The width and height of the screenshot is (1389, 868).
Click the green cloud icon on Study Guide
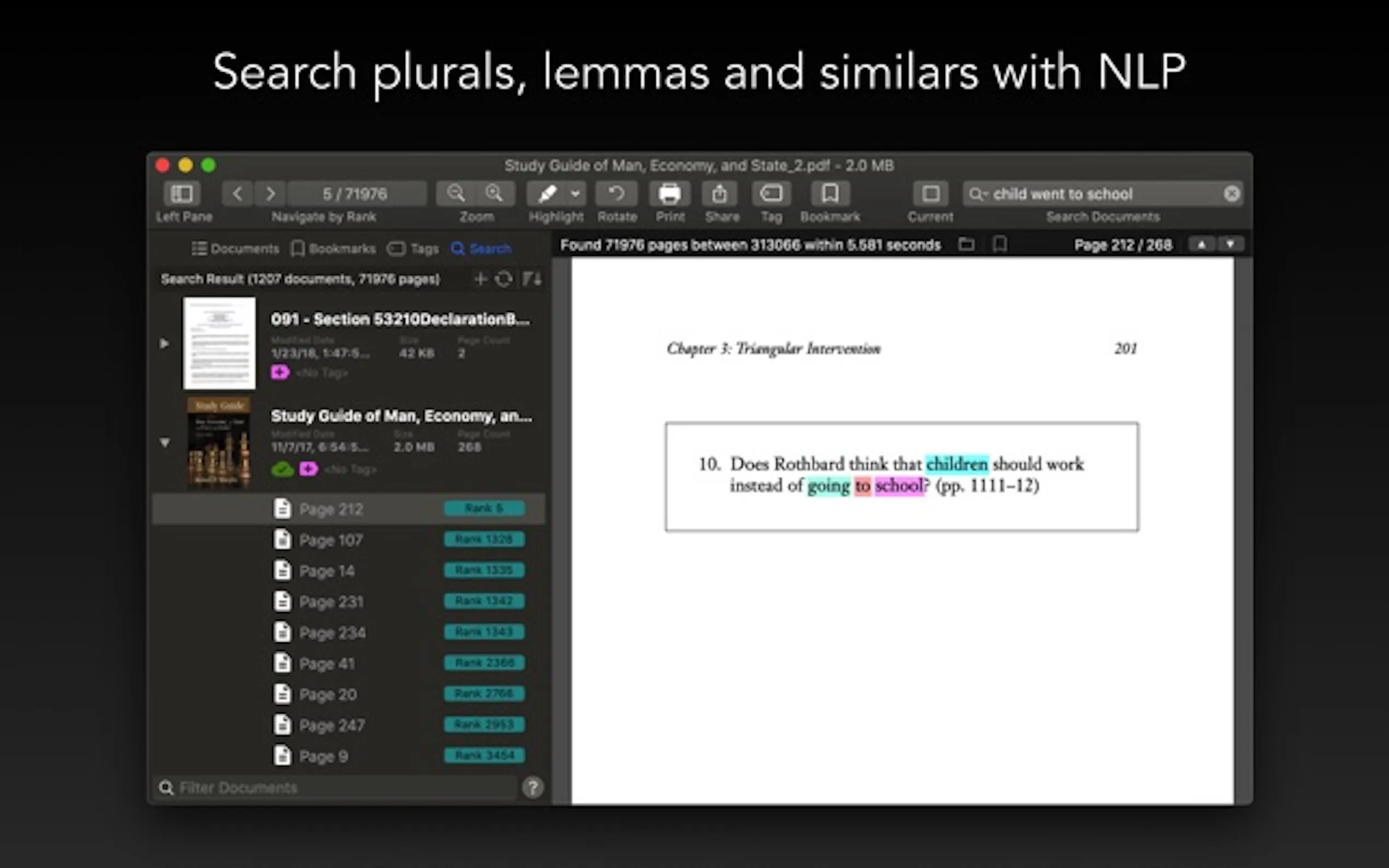tap(283, 470)
